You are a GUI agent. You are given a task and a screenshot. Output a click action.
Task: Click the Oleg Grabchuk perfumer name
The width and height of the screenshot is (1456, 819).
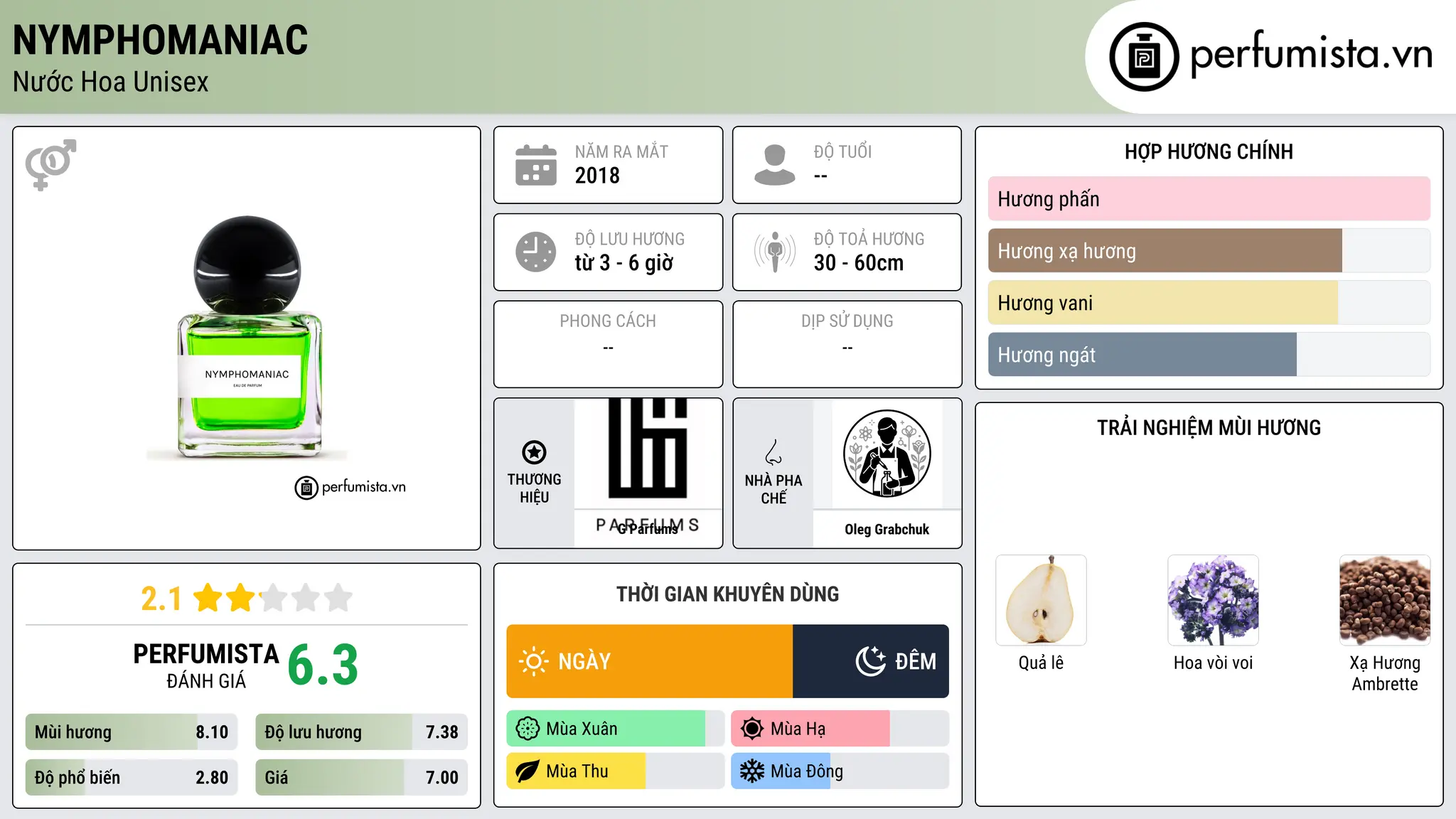coord(887,530)
